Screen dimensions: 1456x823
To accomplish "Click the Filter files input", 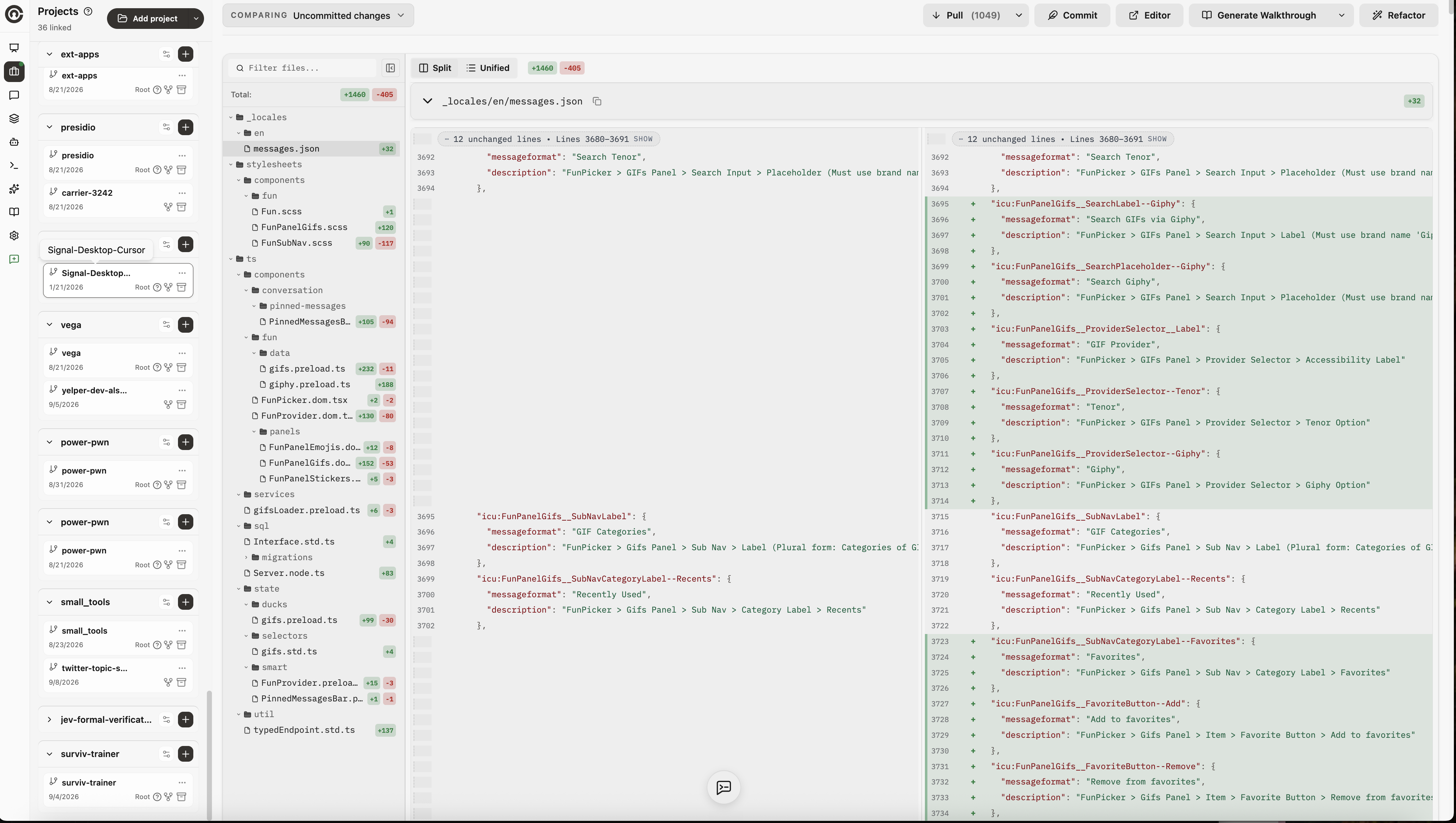I will tap(302, 68).
